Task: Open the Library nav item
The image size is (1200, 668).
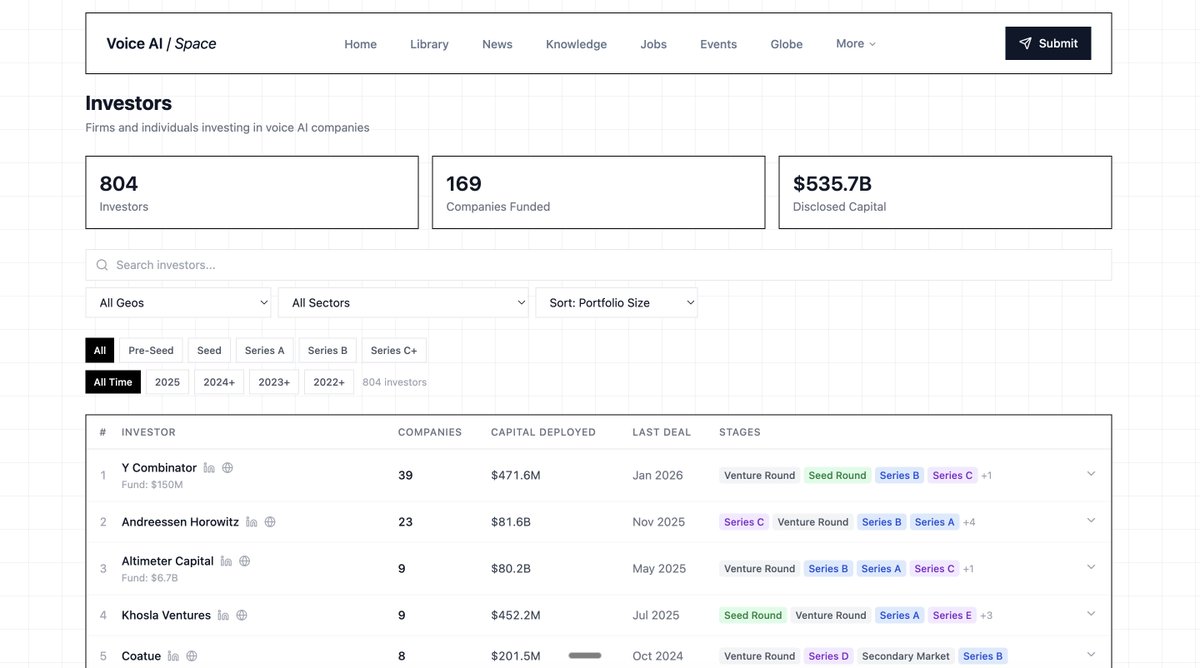Action: tap(429, 44)
